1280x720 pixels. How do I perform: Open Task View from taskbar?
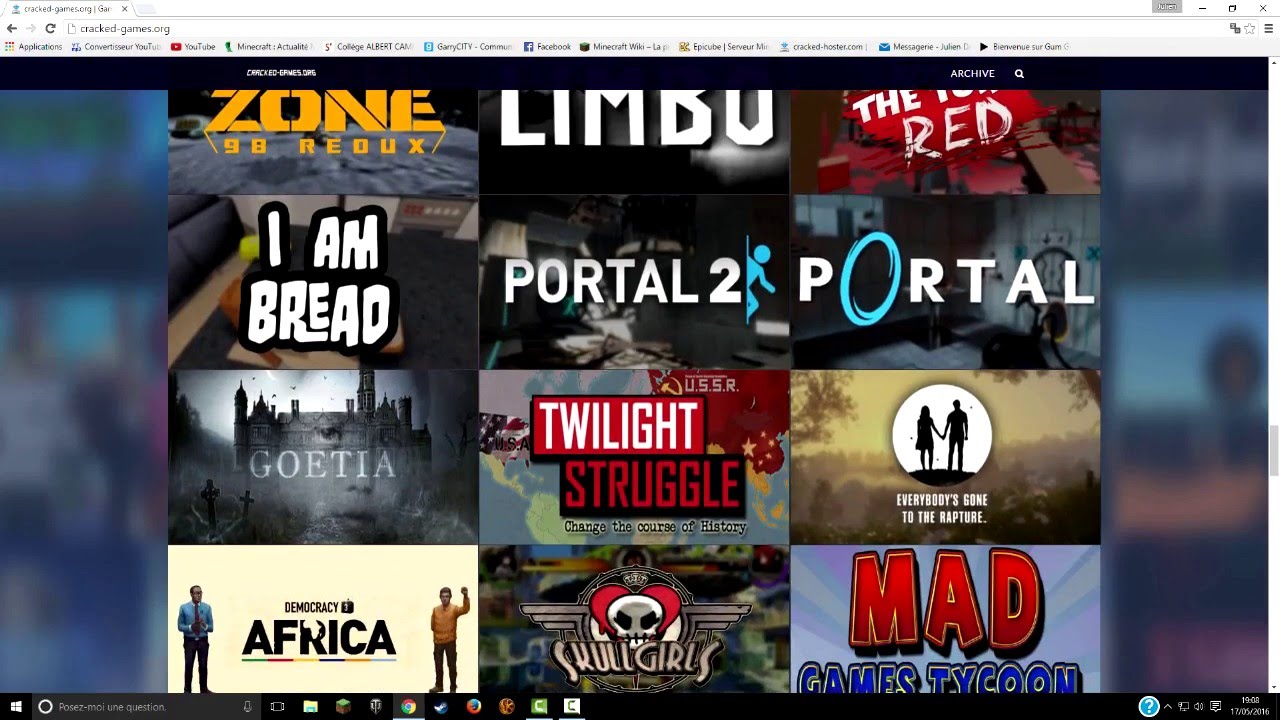coord(277,706)
